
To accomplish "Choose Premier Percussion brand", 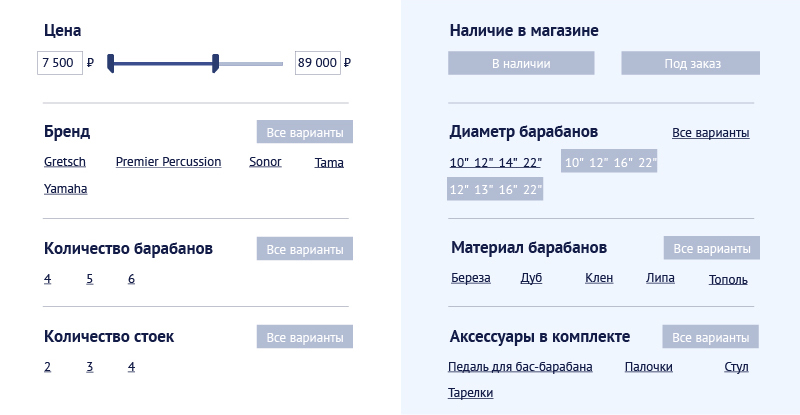I will [x=168, y=162].
